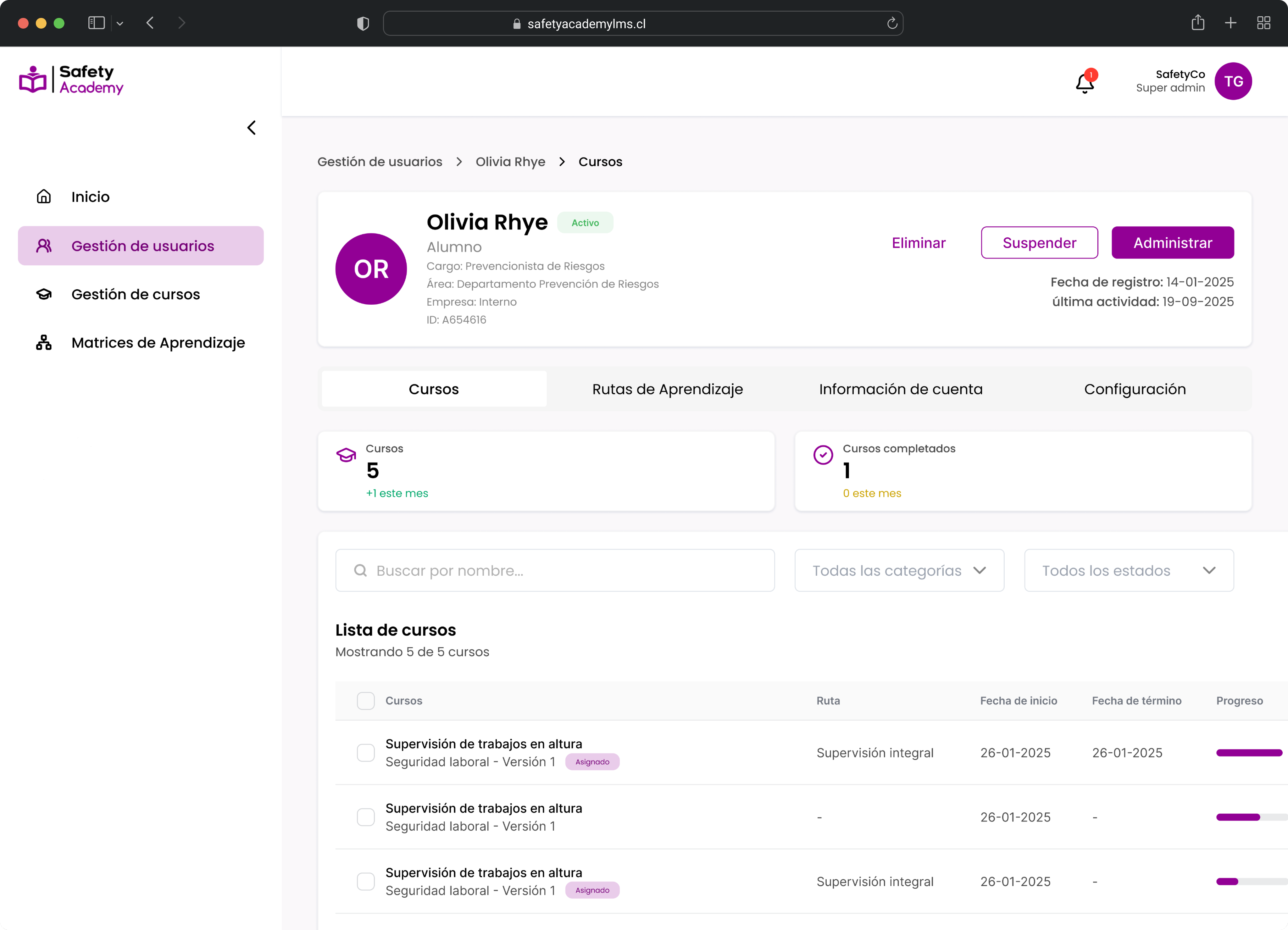Collapse the sidebar with the left arrow
The width and height of the screenshot is (1288, 930).
click(x=252, y=128)
